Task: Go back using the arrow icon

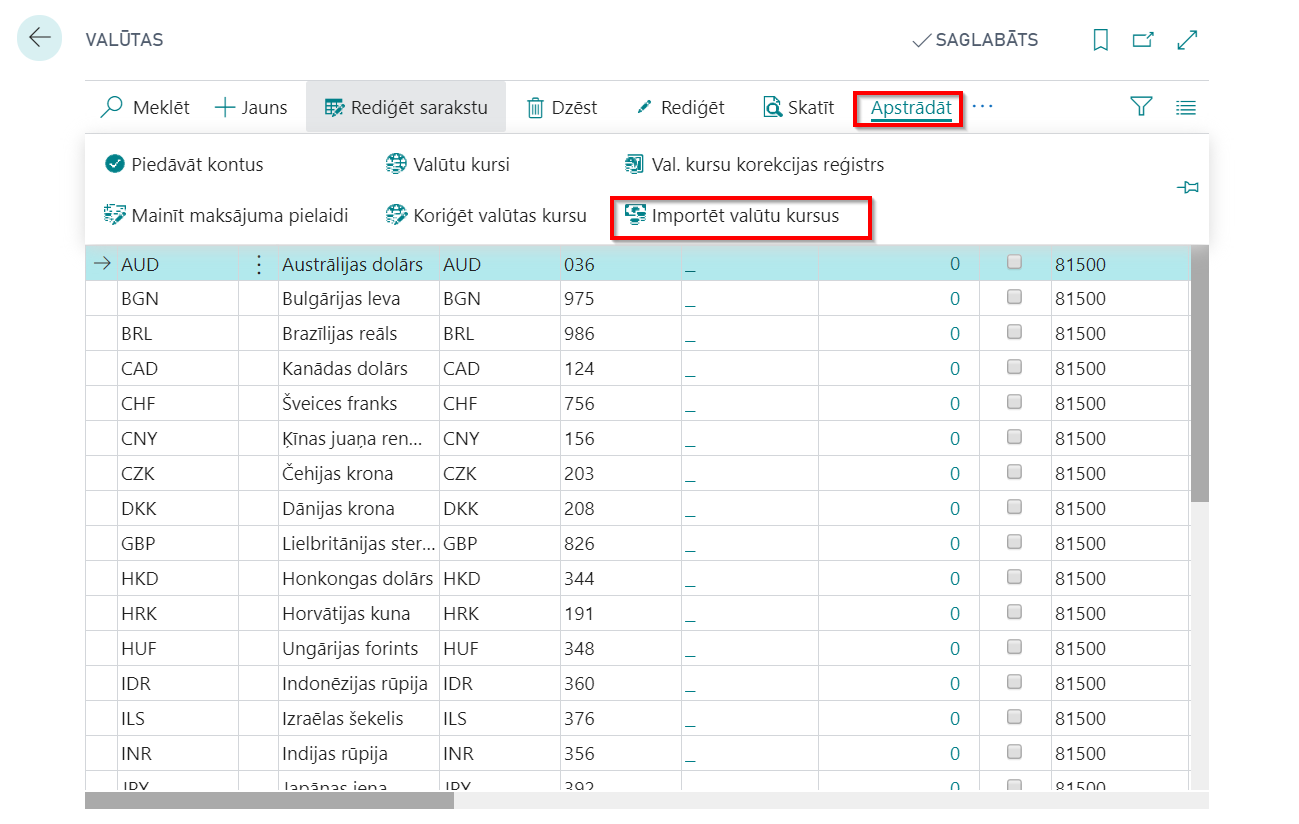Action: click(40, 39)
